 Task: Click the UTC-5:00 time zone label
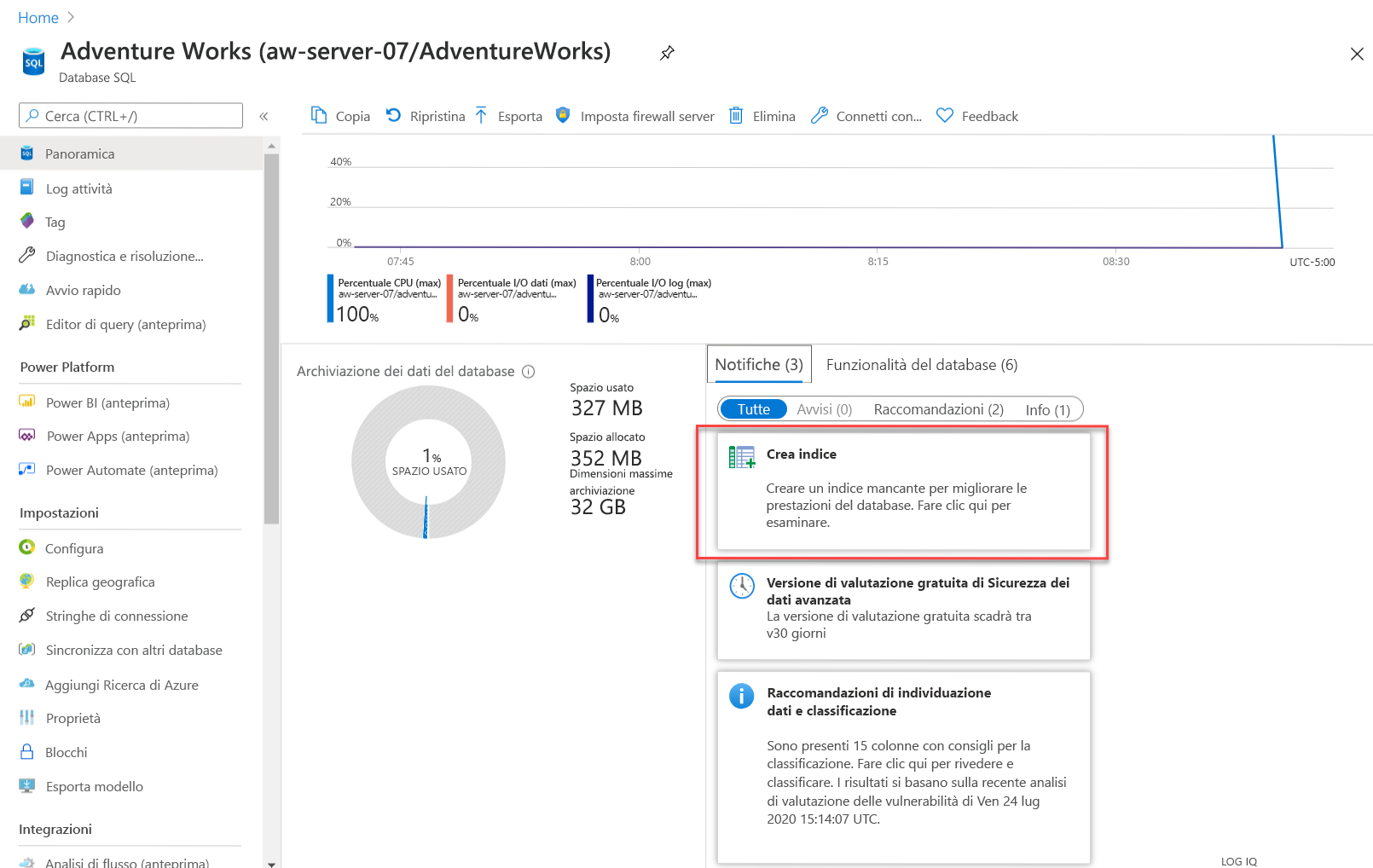click(x=1312, y=263)
